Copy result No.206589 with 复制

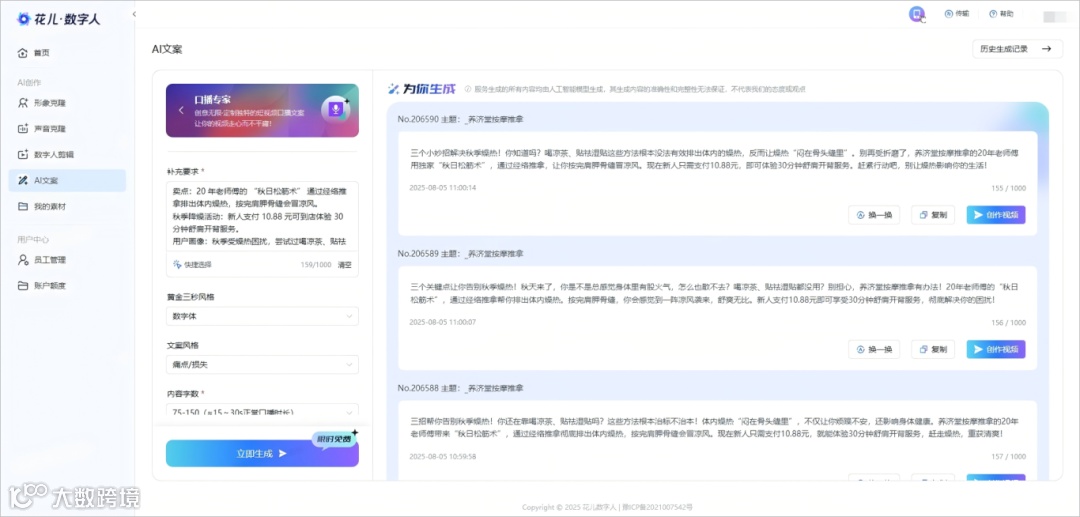click(x=933, y=350)
